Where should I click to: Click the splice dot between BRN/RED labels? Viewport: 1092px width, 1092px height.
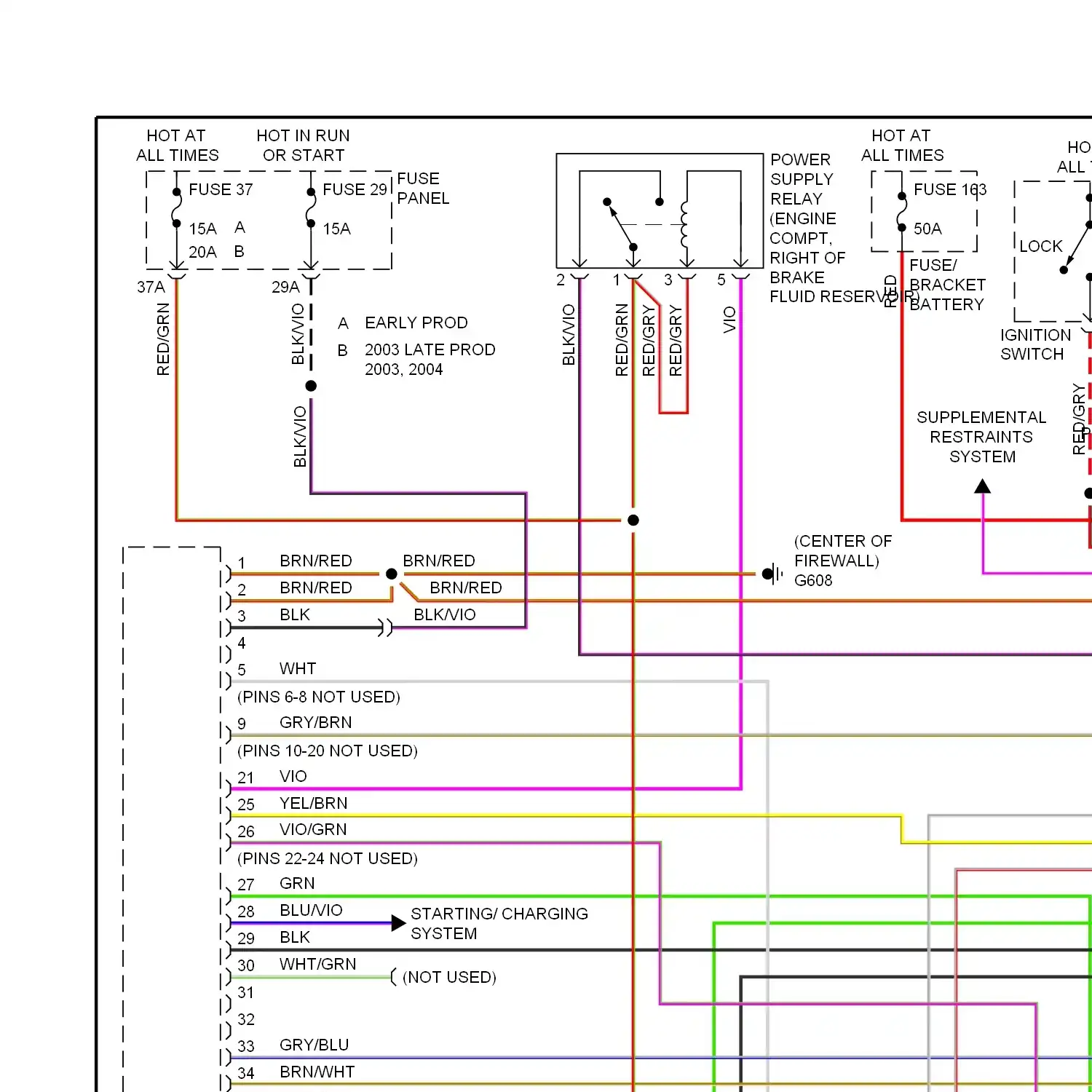click(392, 574)
